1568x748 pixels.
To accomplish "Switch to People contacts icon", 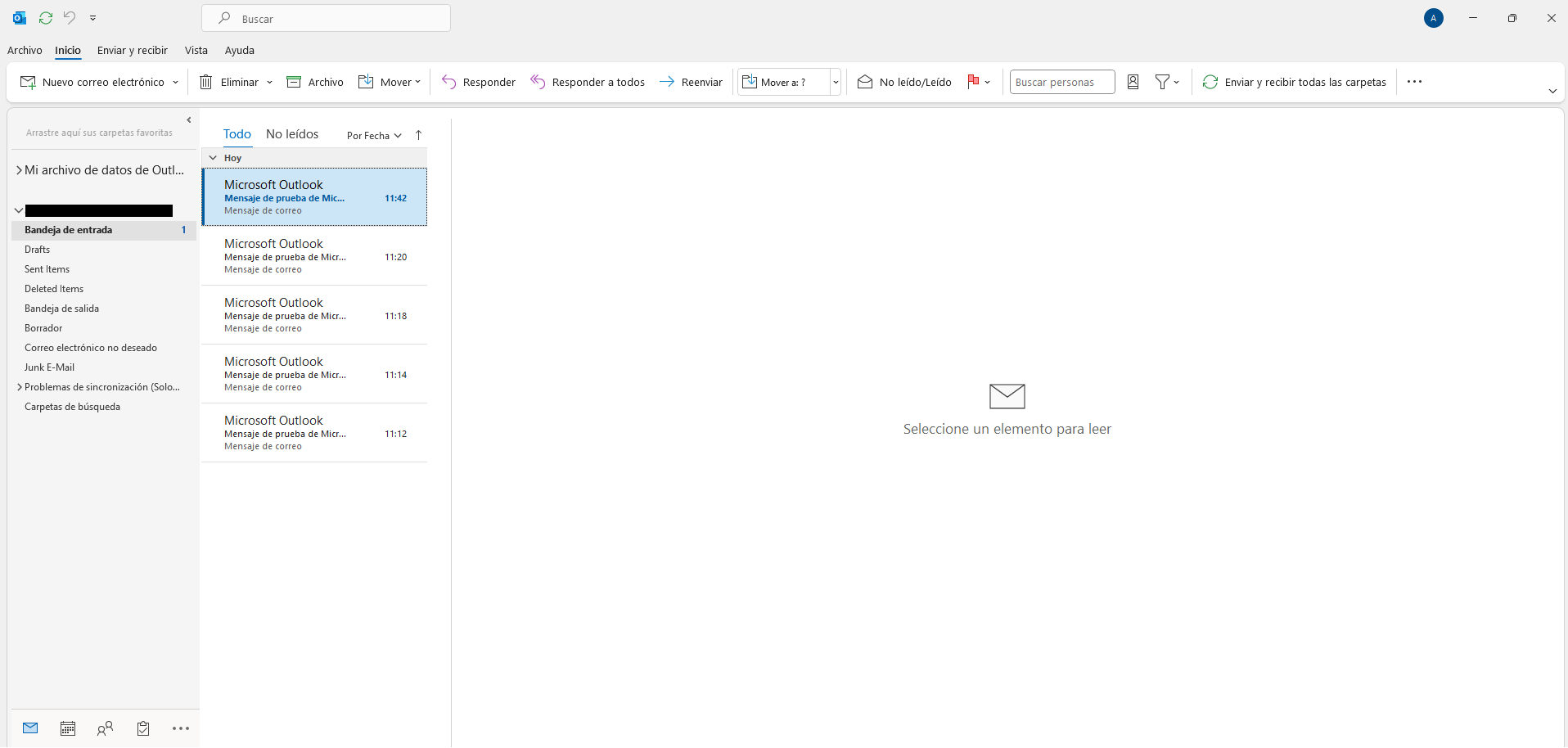I will (x=105, y=728).
